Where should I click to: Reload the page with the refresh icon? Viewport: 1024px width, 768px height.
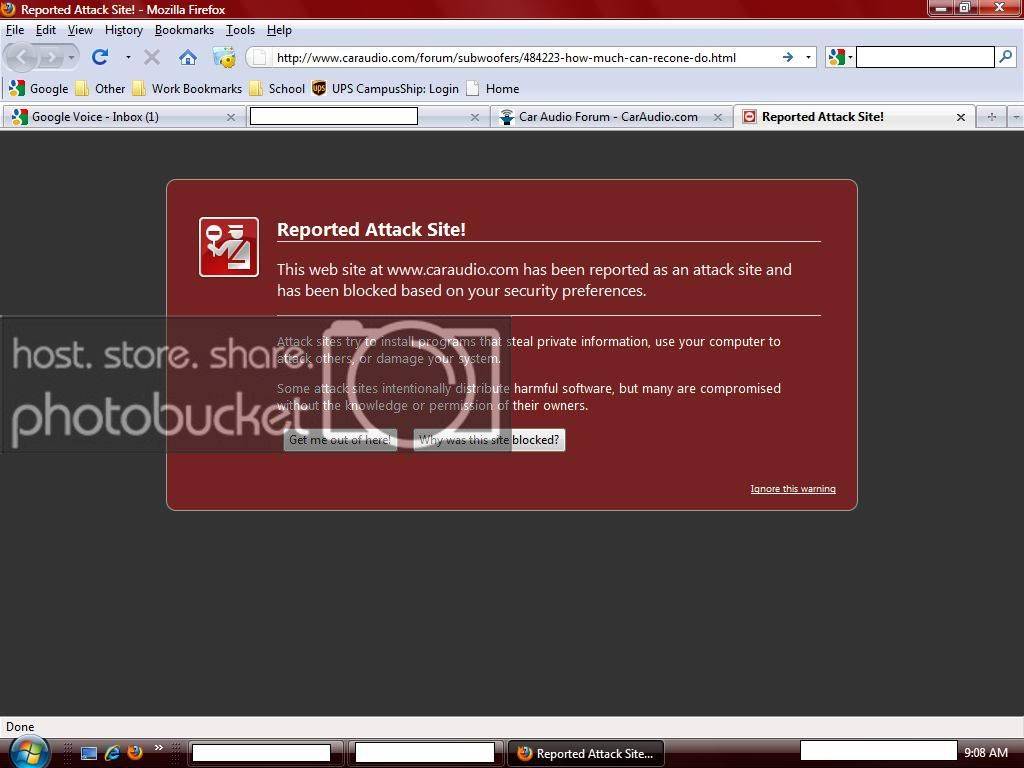[x=100, y=57]
